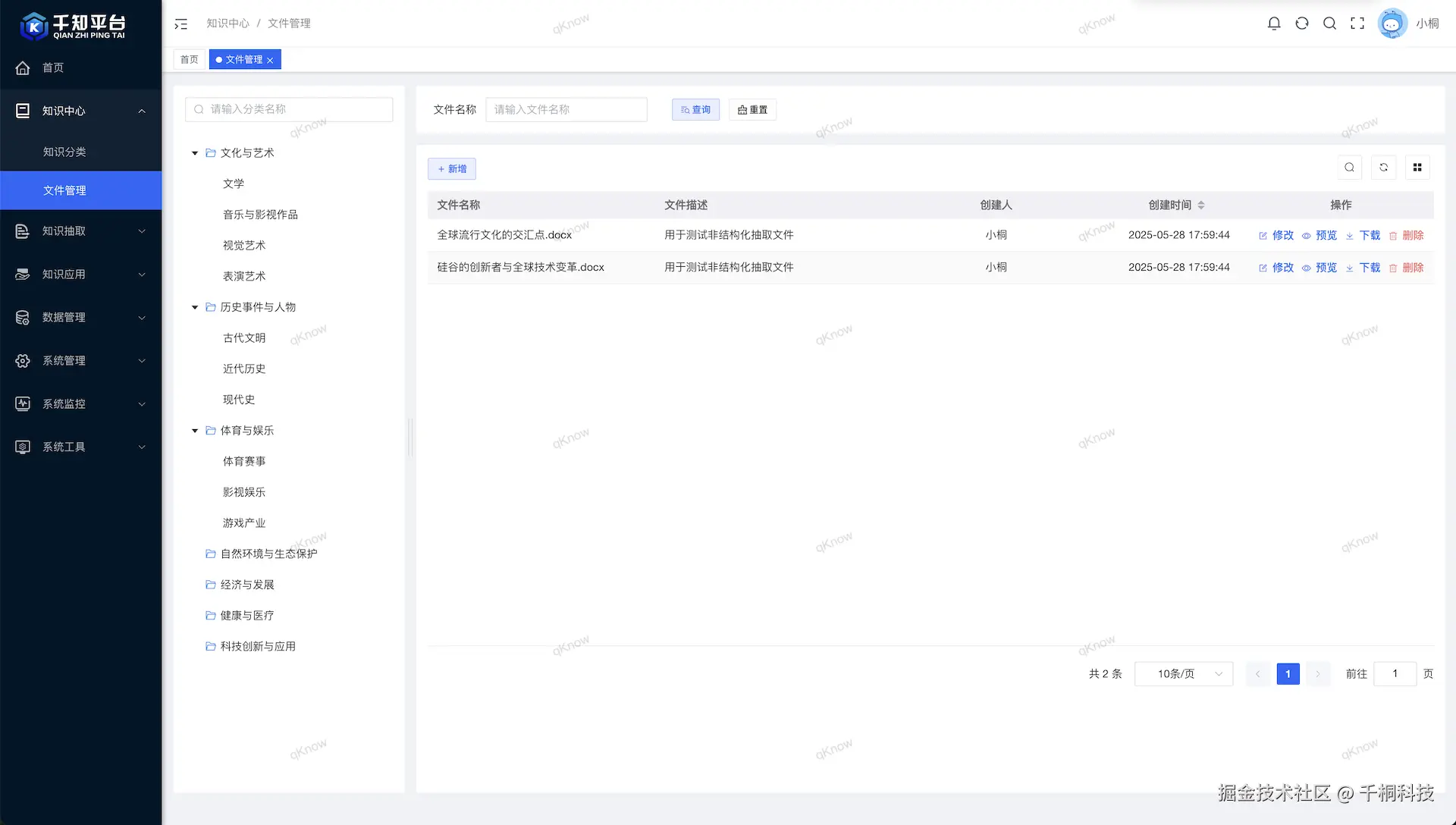Click the 新增 button
1456x825 pixels.
pos(452,169)
